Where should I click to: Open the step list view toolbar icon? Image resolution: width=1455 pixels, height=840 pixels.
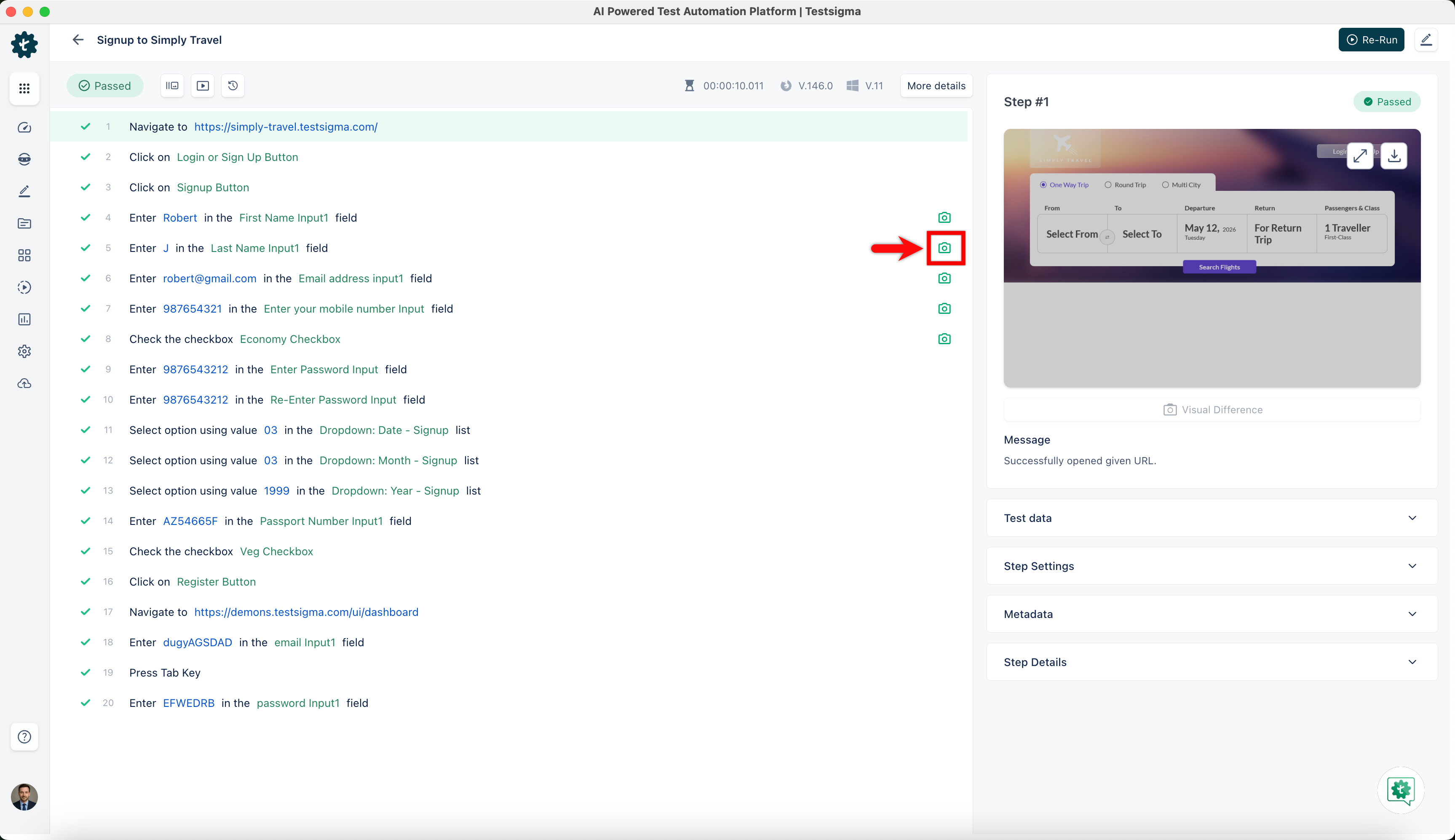coord(172,86)
